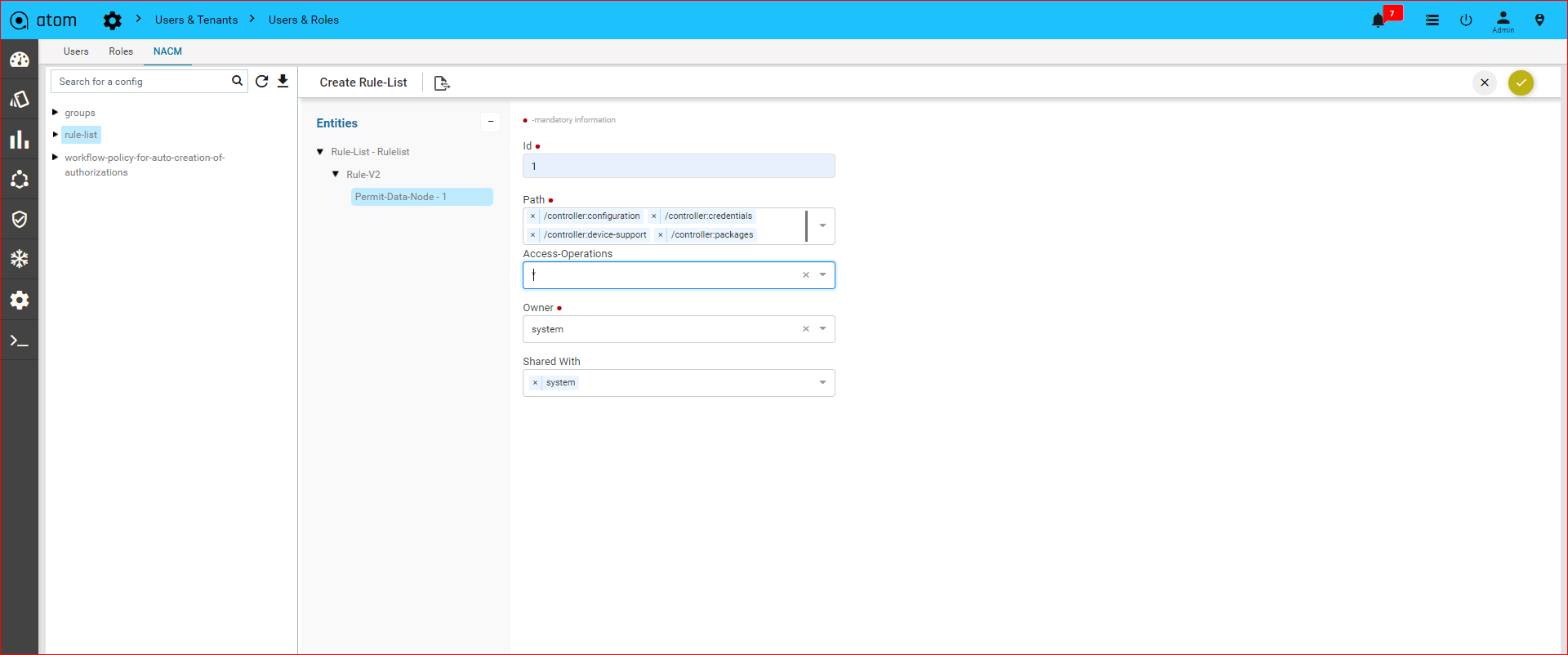Go to Users & Roles breadcrumb
This screenshot has width=1568, height=655.
[x=304, y=20]
